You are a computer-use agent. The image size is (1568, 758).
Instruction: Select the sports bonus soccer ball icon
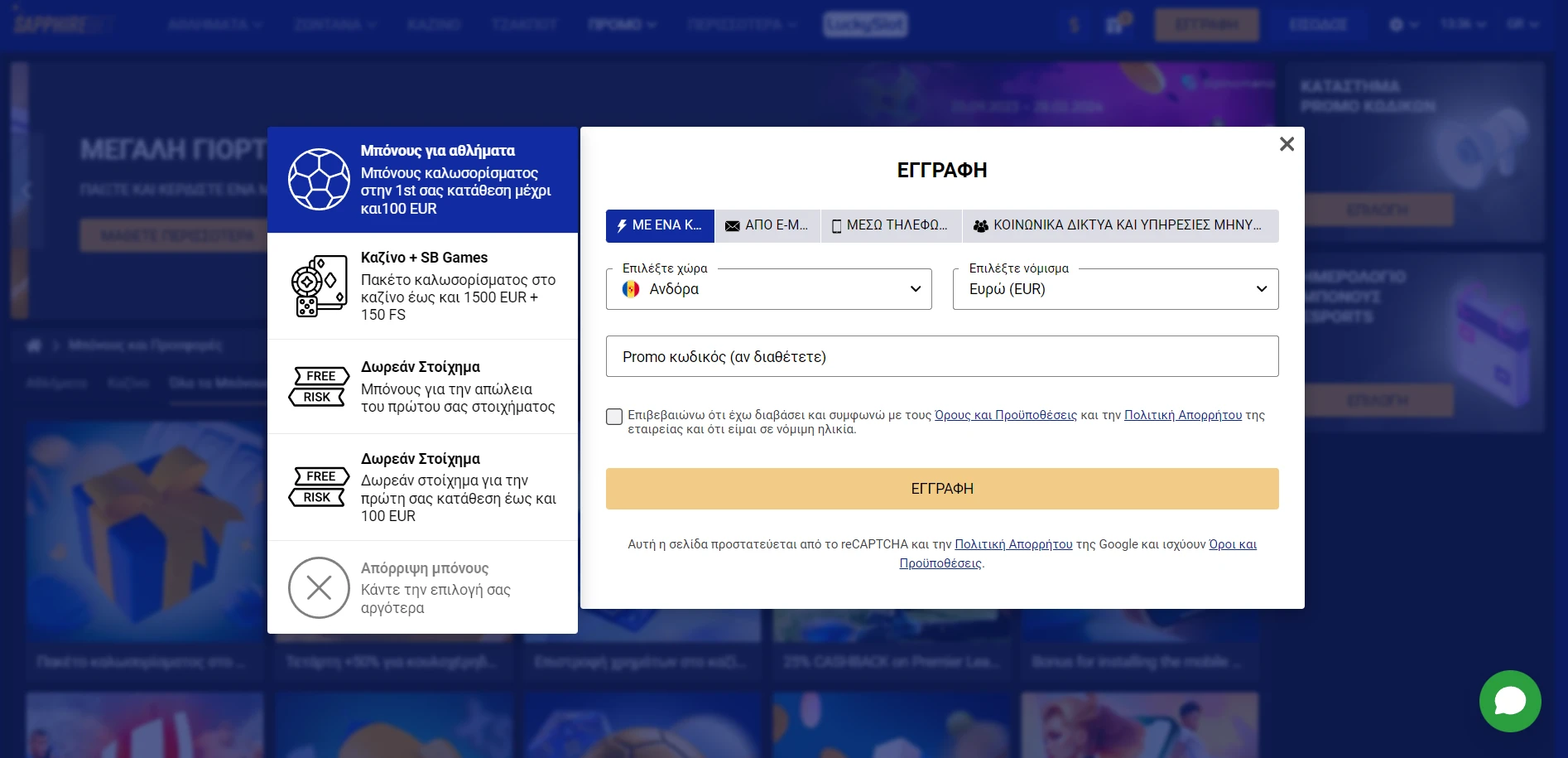click(x=319, y=179)
